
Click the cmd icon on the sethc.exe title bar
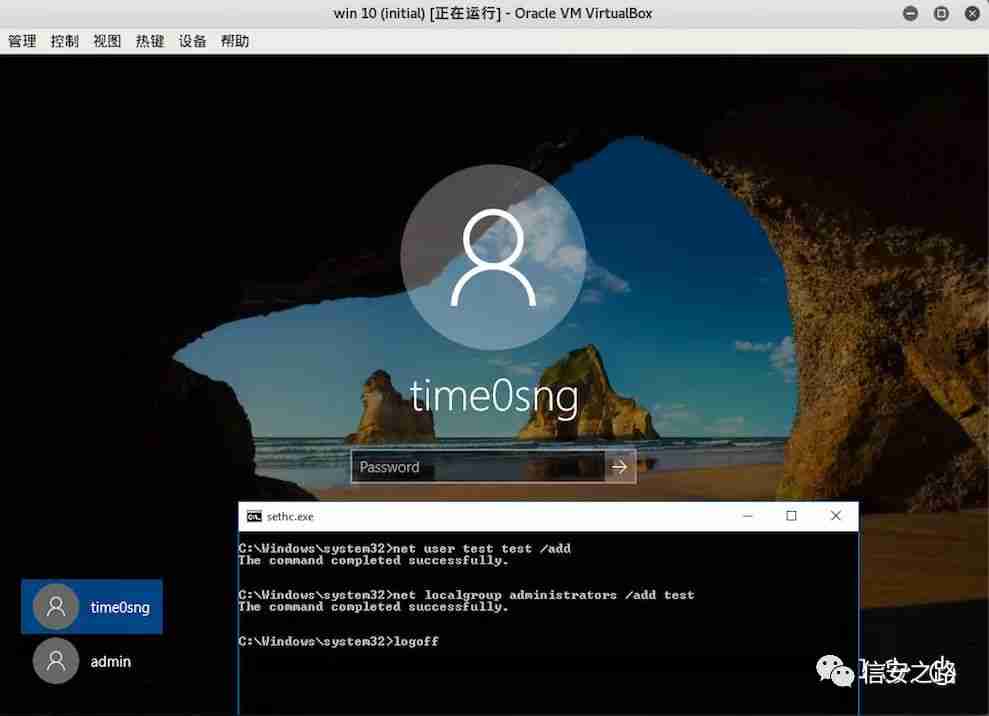coord(256,516)
